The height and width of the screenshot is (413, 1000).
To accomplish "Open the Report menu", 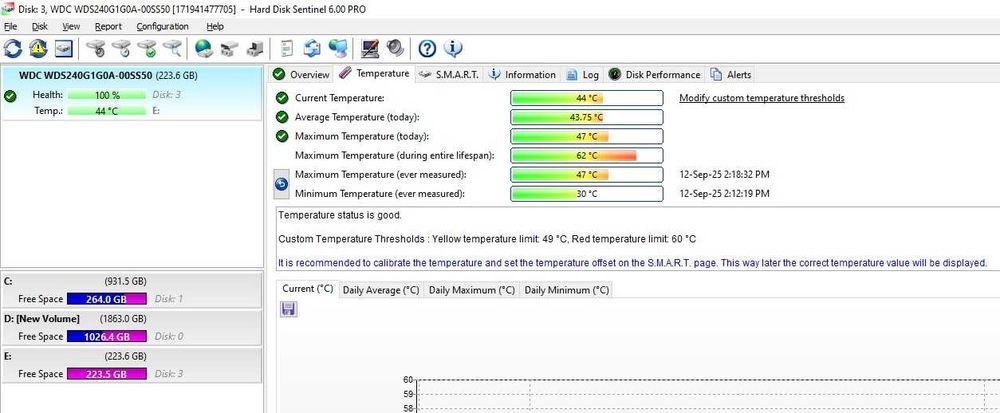I will click(x=108, y=26).
